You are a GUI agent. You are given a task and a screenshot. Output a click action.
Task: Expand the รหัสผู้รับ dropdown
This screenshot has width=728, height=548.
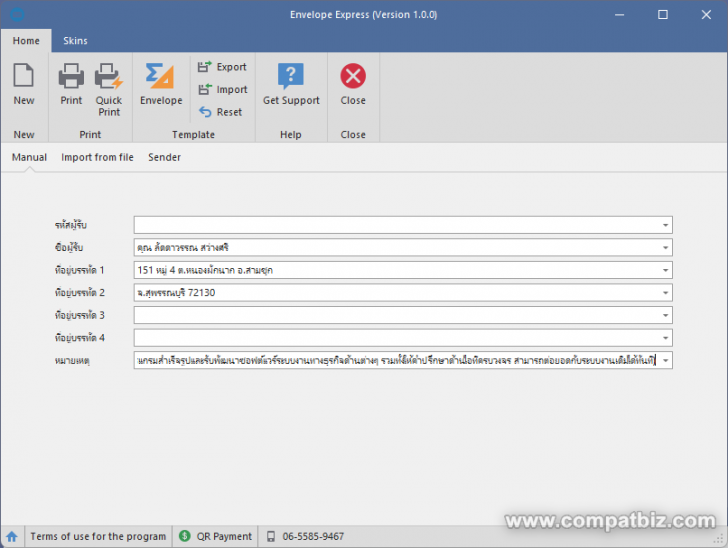pyautogui.click(x=665, y=225)
